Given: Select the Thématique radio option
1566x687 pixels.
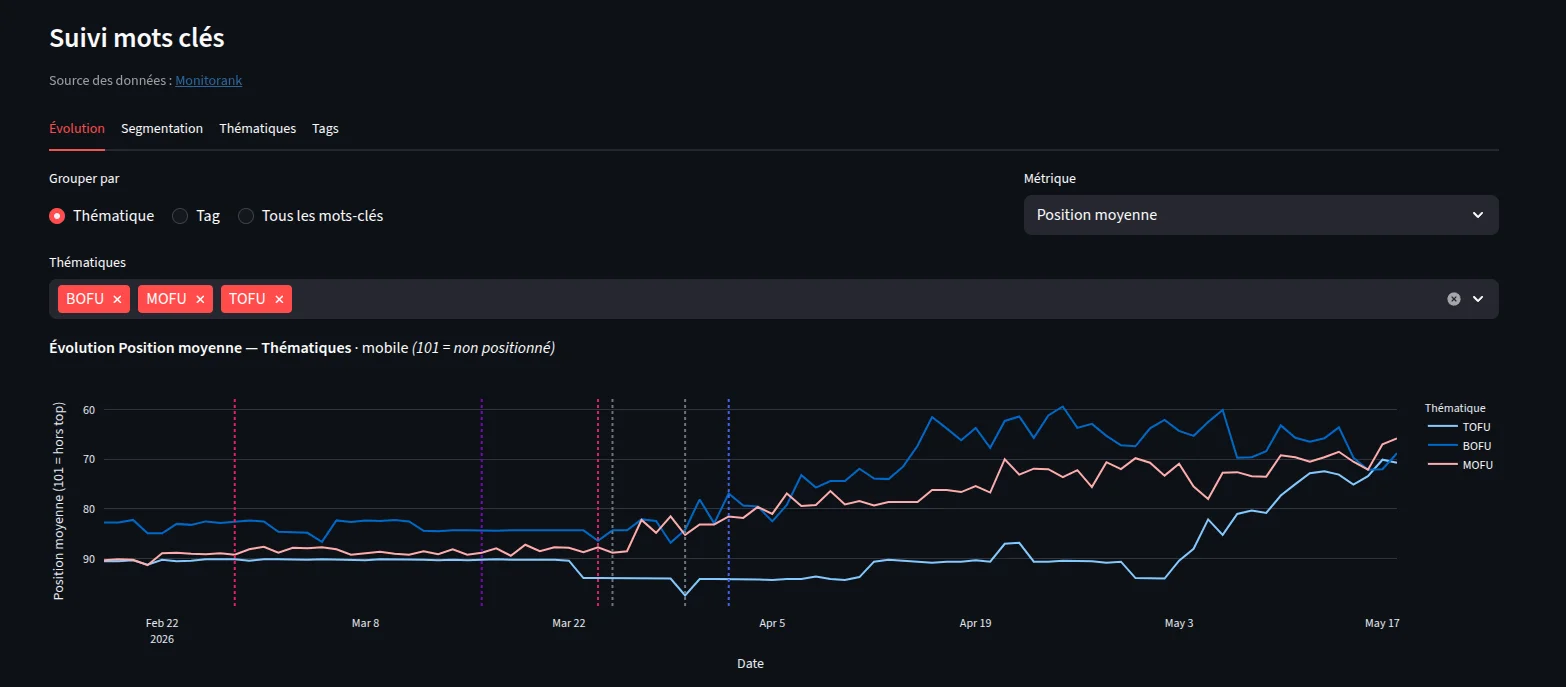Looking at the screenshot, I should pos(102,216).
